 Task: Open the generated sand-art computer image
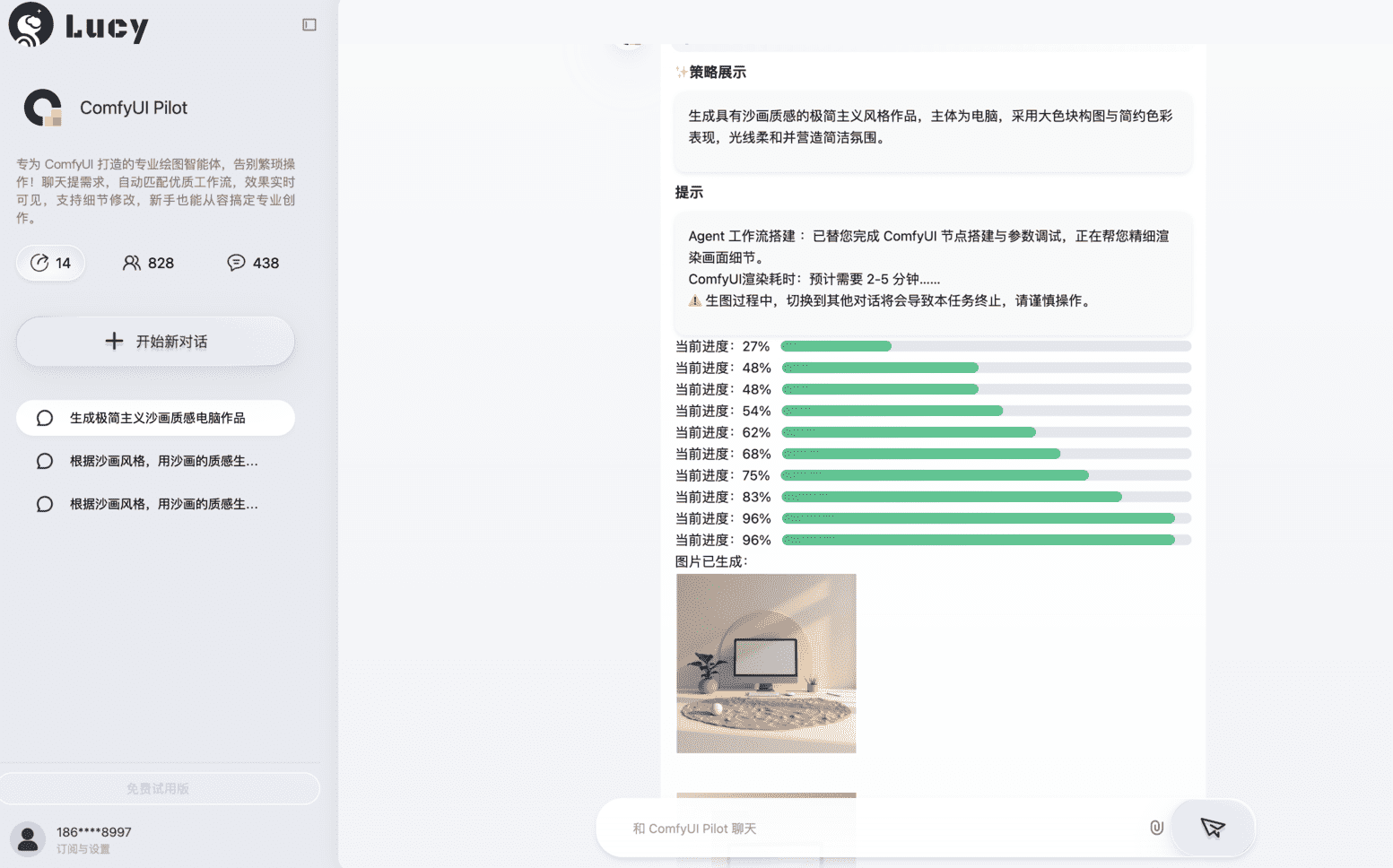766,664
